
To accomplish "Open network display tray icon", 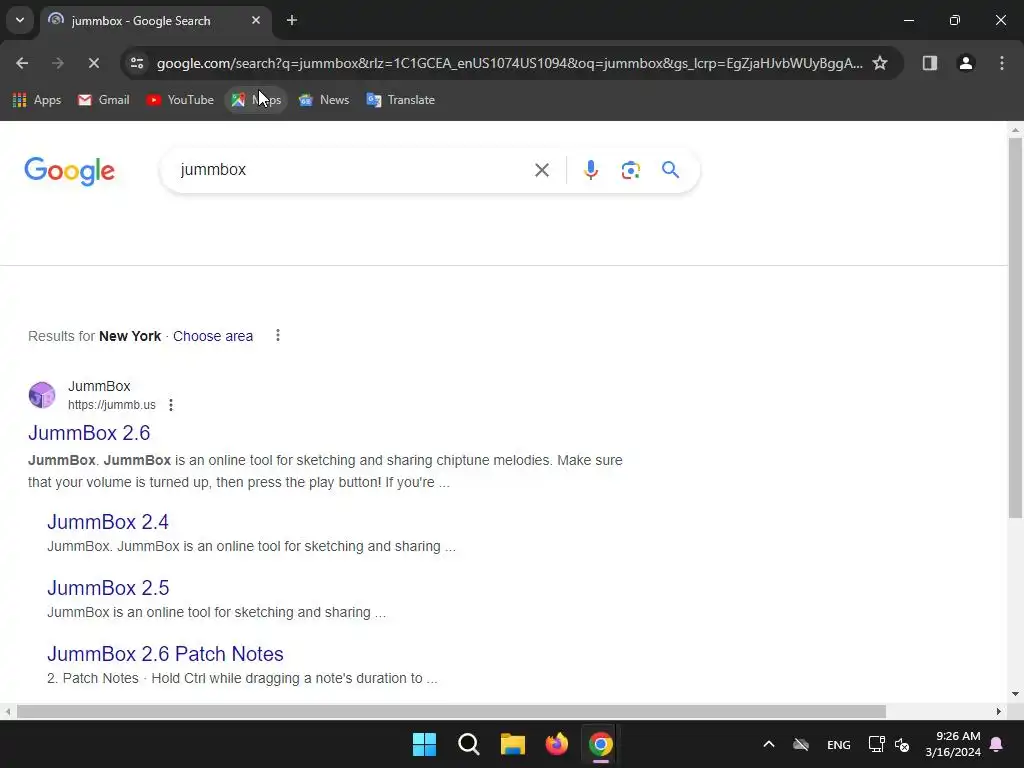I will [876, 744].
